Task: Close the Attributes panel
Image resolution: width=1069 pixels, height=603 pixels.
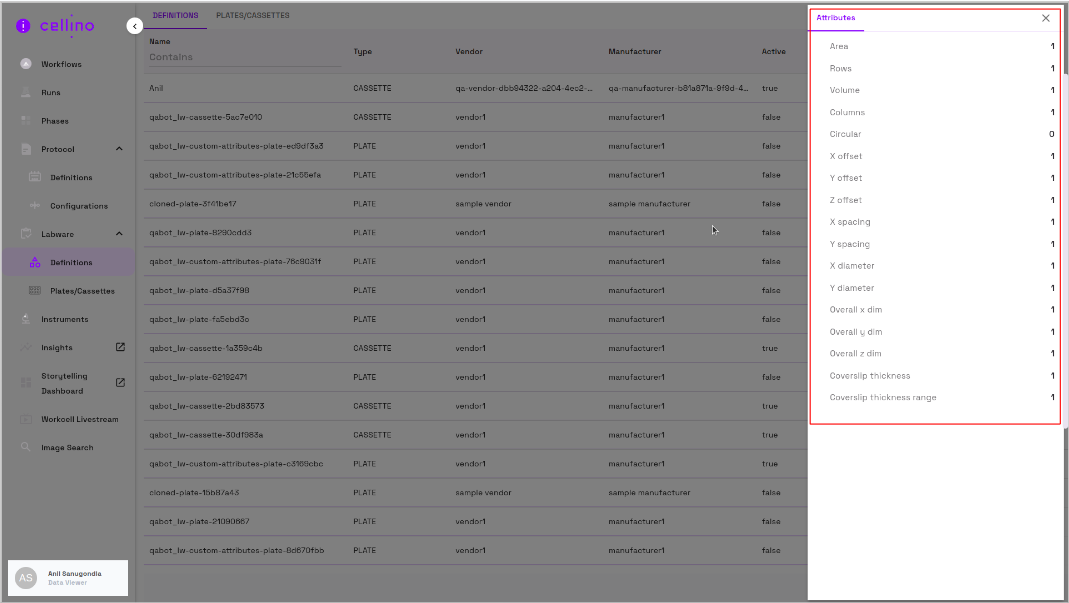Action: pos(1046,18)
